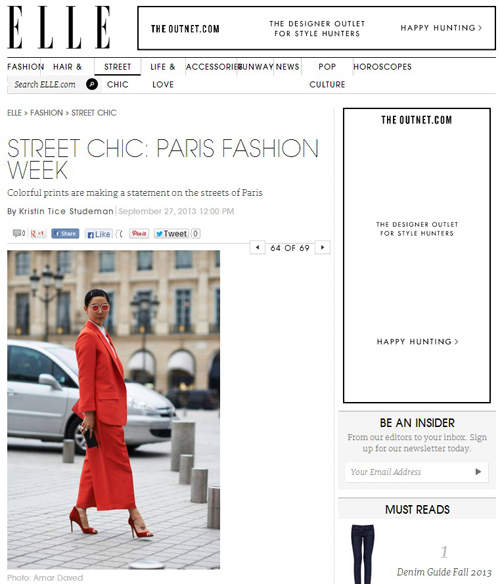Open the comments bubble icon
Screen dimensions: 500x584
[19, 234]
